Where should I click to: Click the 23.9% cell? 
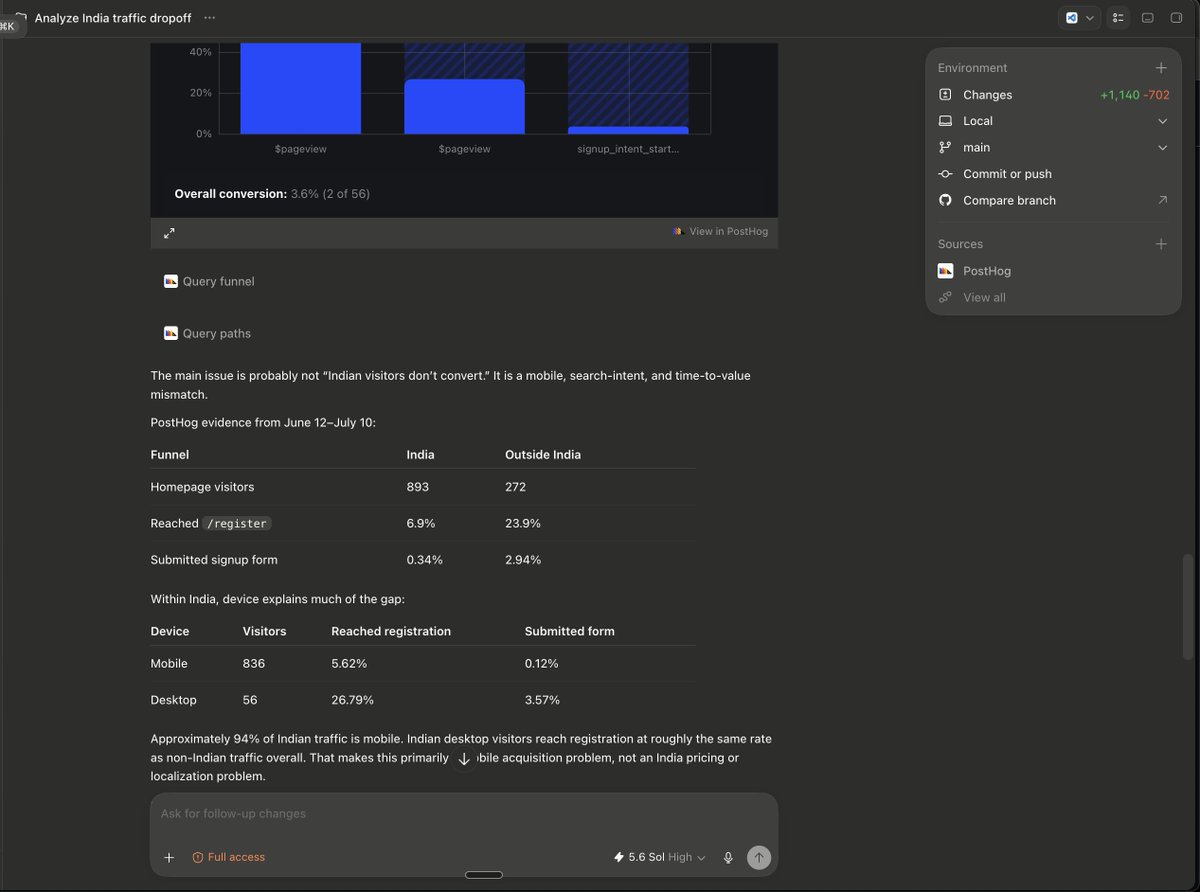click(x=523, y=523)
